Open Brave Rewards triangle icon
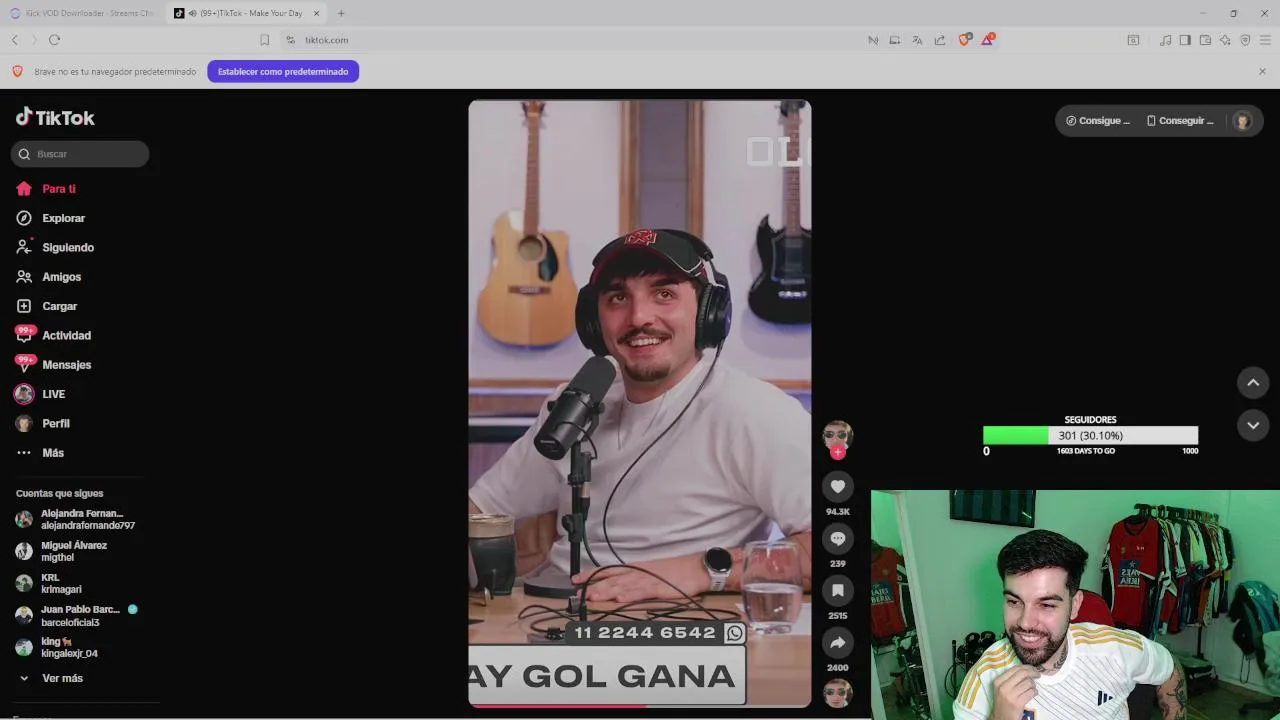The width and height of the screenshot is (1280, 720). pos(988,40)
